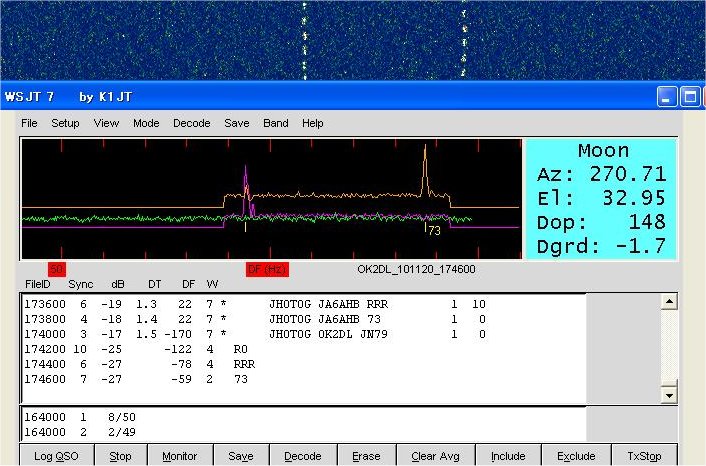The width and height of the screenshot is (706, 466).
Task: Click the TxStop button
Action: 644,456
